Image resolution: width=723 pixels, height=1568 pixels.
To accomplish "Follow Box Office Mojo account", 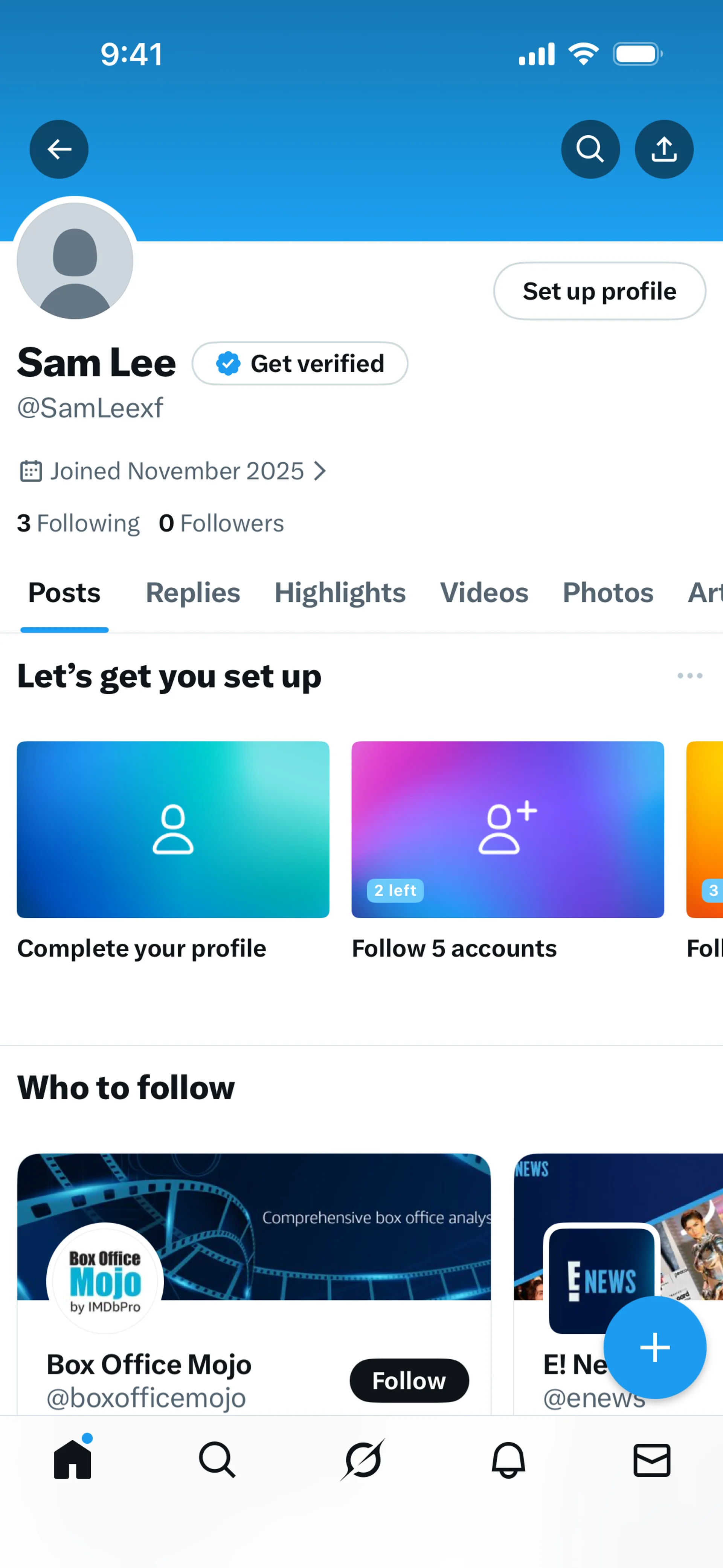I will click(408, 1380).
